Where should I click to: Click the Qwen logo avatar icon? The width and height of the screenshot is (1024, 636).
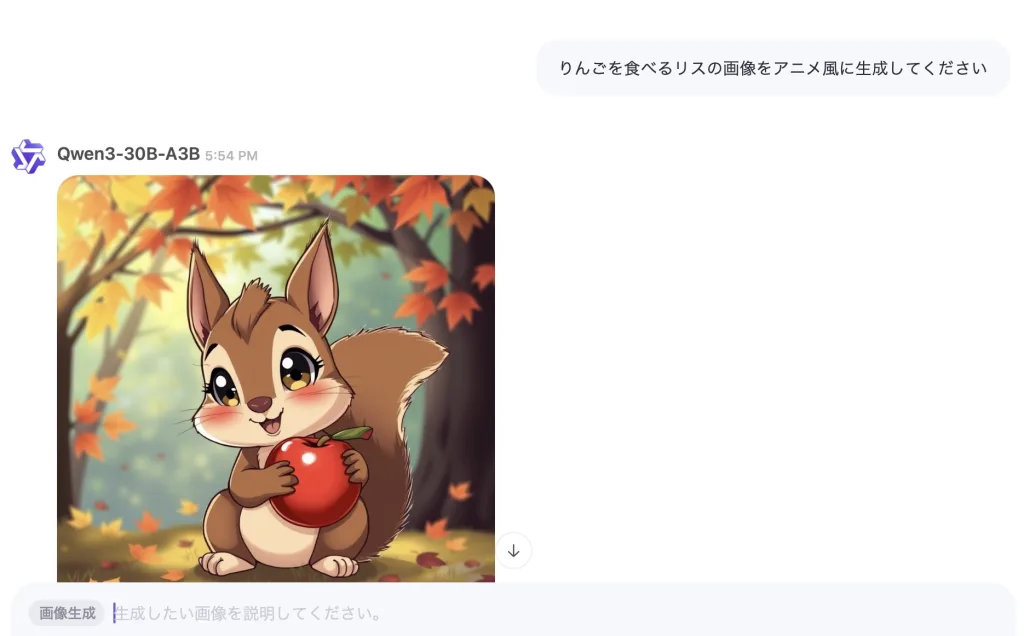[28, 157]
